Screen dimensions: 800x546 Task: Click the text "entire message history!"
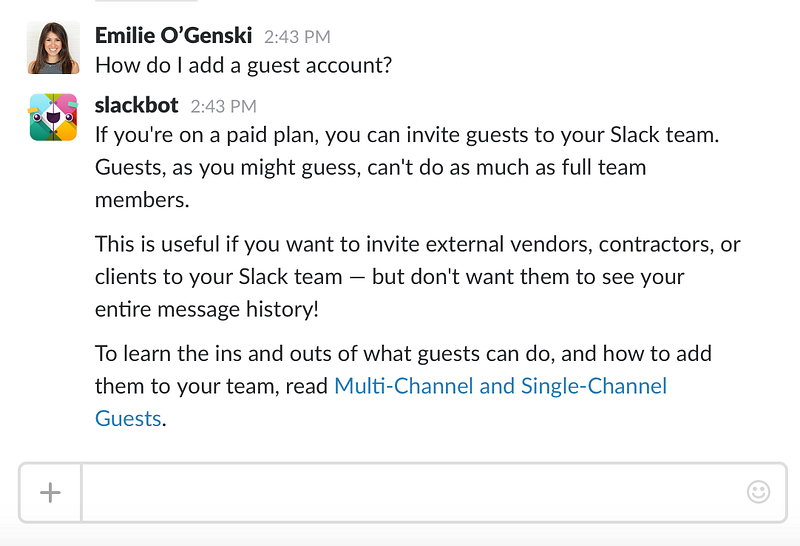click(207, 309)
